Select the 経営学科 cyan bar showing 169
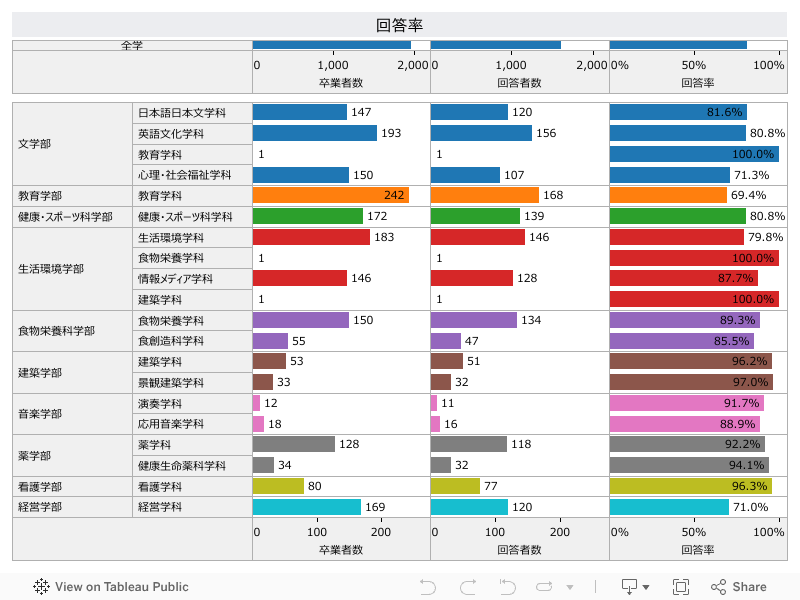Screen dimensions: 800x600 click(x=306, y=507)
